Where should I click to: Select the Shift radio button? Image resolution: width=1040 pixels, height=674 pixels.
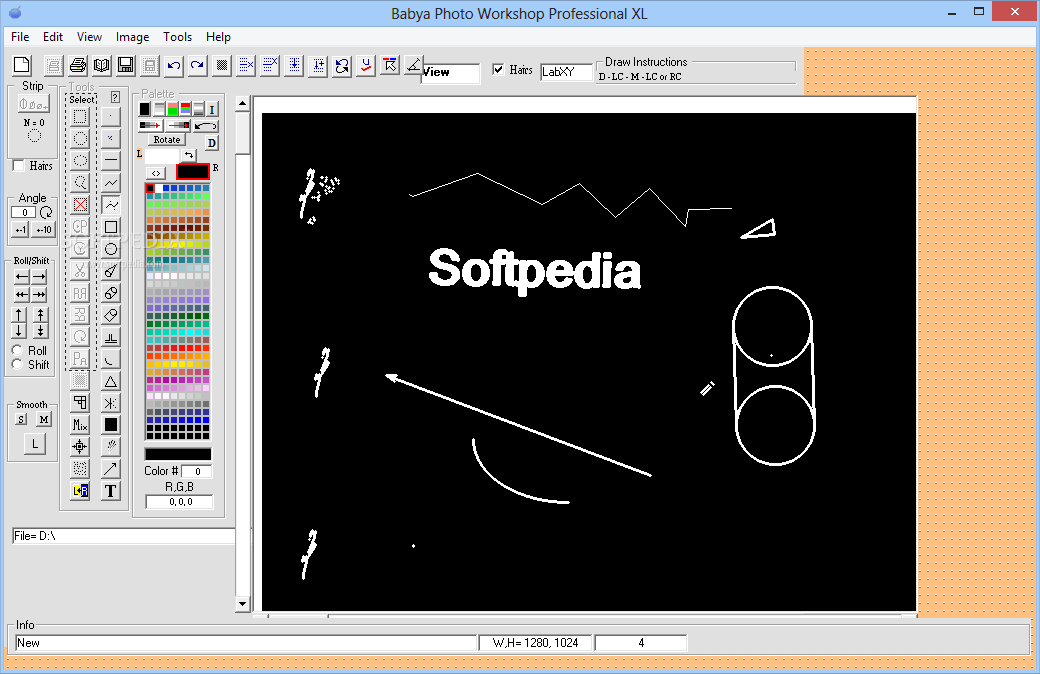[x=18, y=364]
